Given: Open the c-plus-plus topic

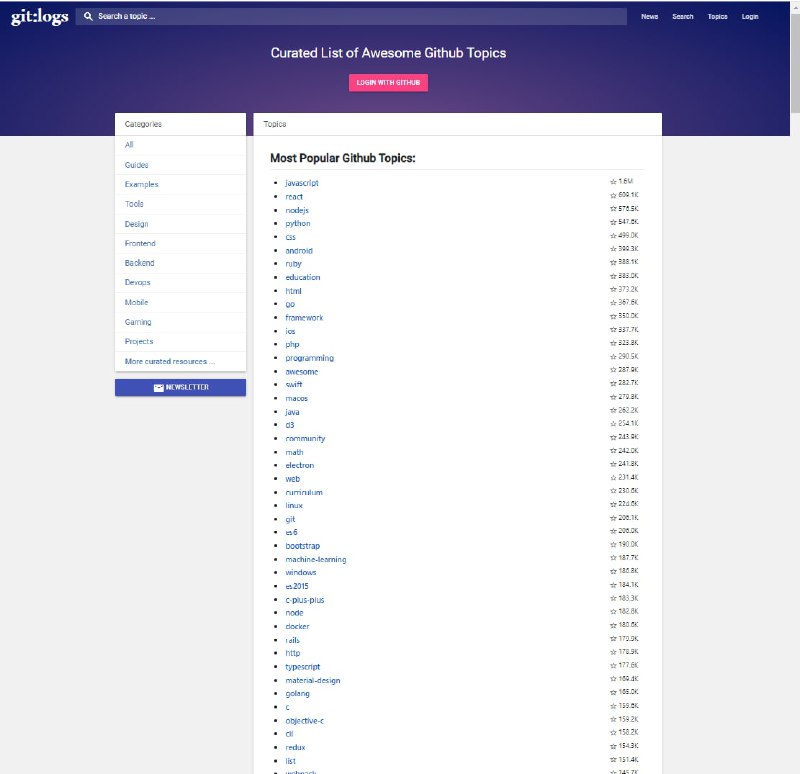Looking at the screenshot, I should 305,600.
